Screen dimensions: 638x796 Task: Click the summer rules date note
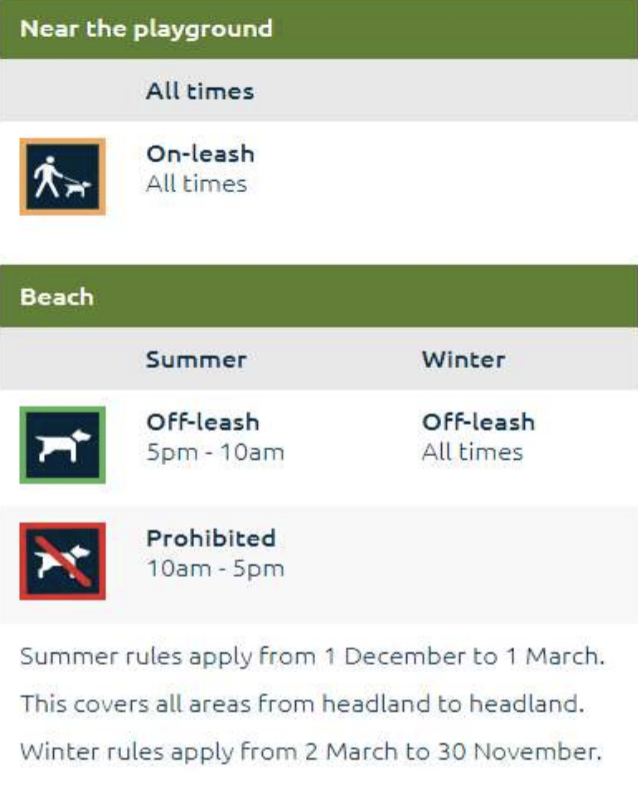coord(312,656)
